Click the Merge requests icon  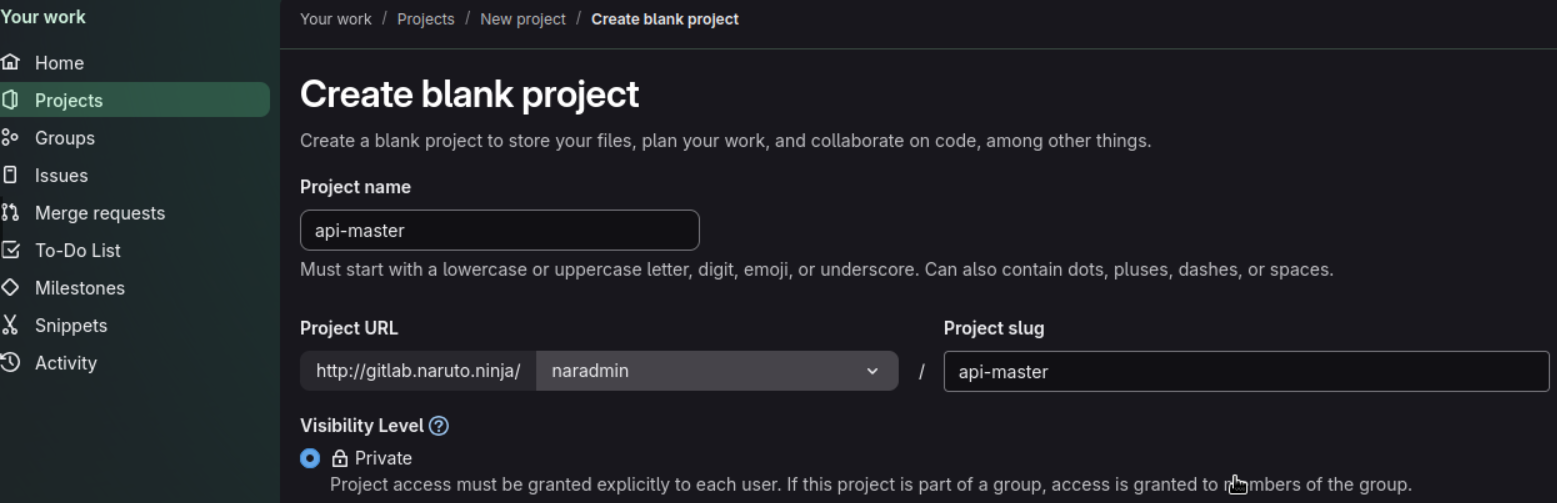pyautogui.click(x=10, y=213)
